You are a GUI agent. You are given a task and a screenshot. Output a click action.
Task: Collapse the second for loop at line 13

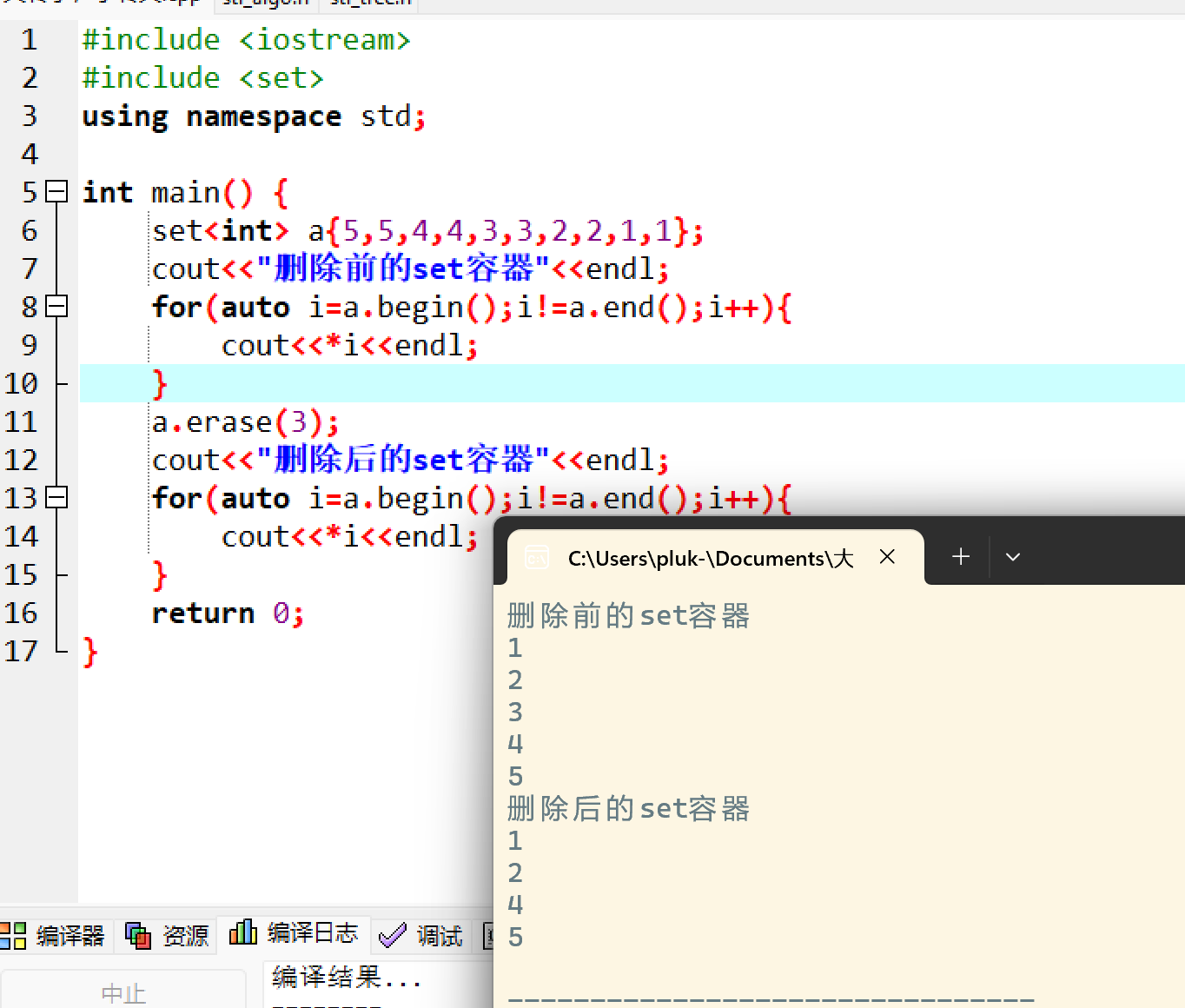56,497
